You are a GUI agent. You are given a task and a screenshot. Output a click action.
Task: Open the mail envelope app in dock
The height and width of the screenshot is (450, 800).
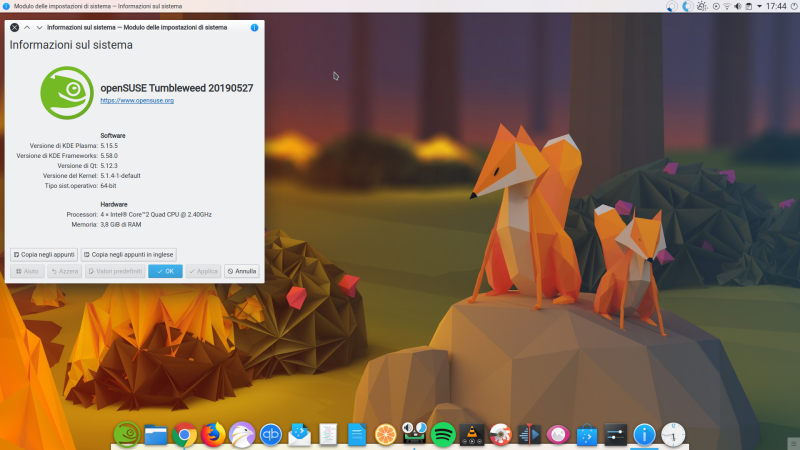pos(299,435)
